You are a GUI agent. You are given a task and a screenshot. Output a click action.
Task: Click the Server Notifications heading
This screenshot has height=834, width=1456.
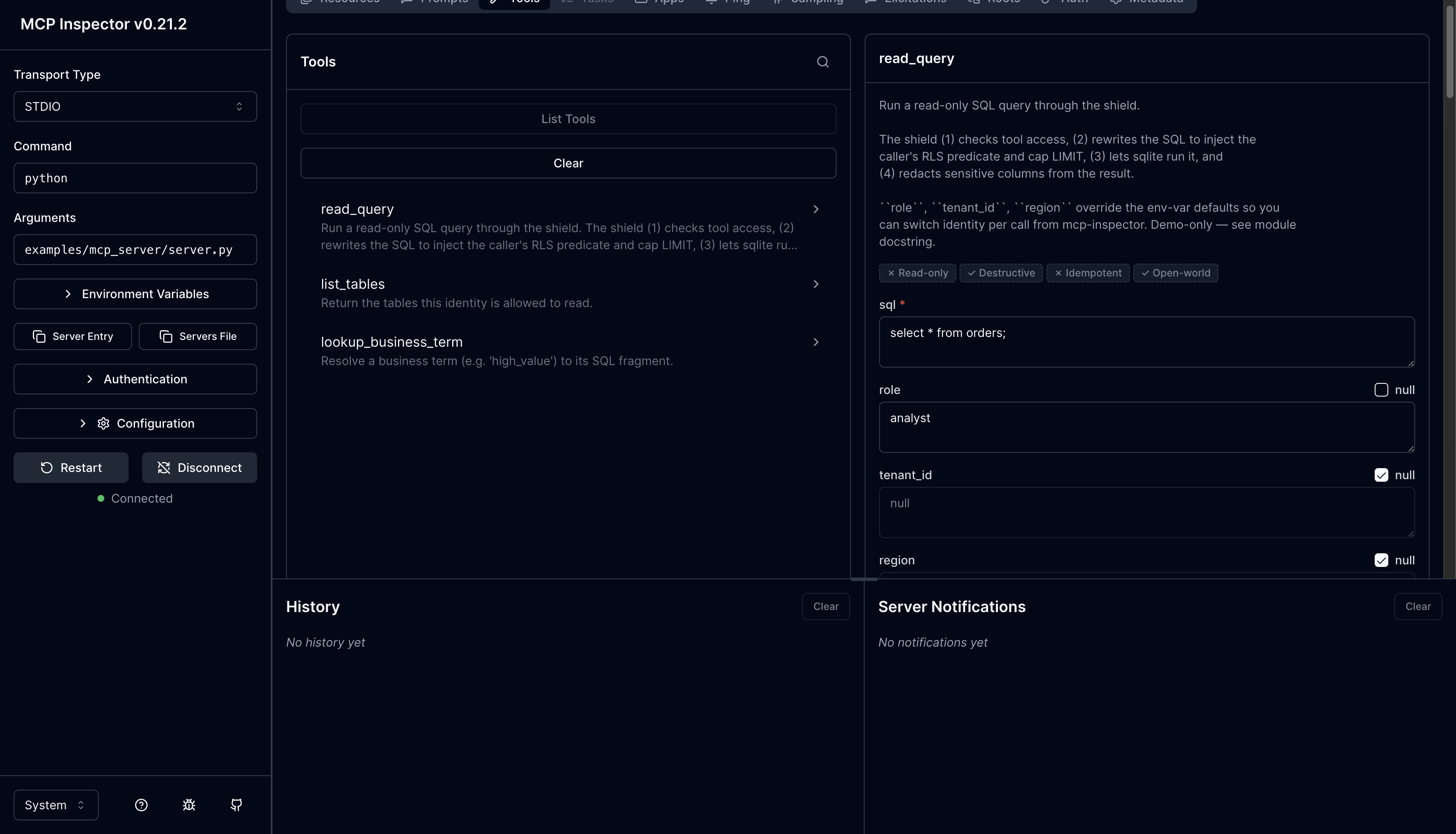click(x=952, y=607)
